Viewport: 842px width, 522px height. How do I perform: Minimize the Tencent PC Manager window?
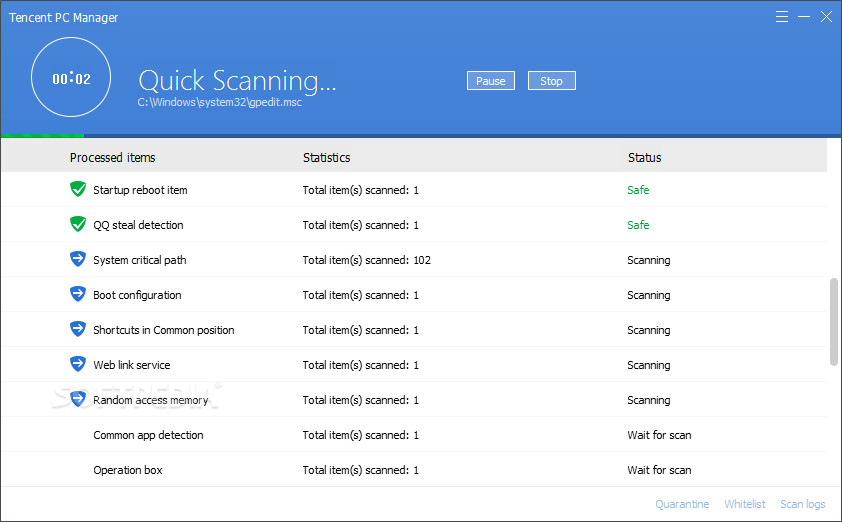pos(804,17)
